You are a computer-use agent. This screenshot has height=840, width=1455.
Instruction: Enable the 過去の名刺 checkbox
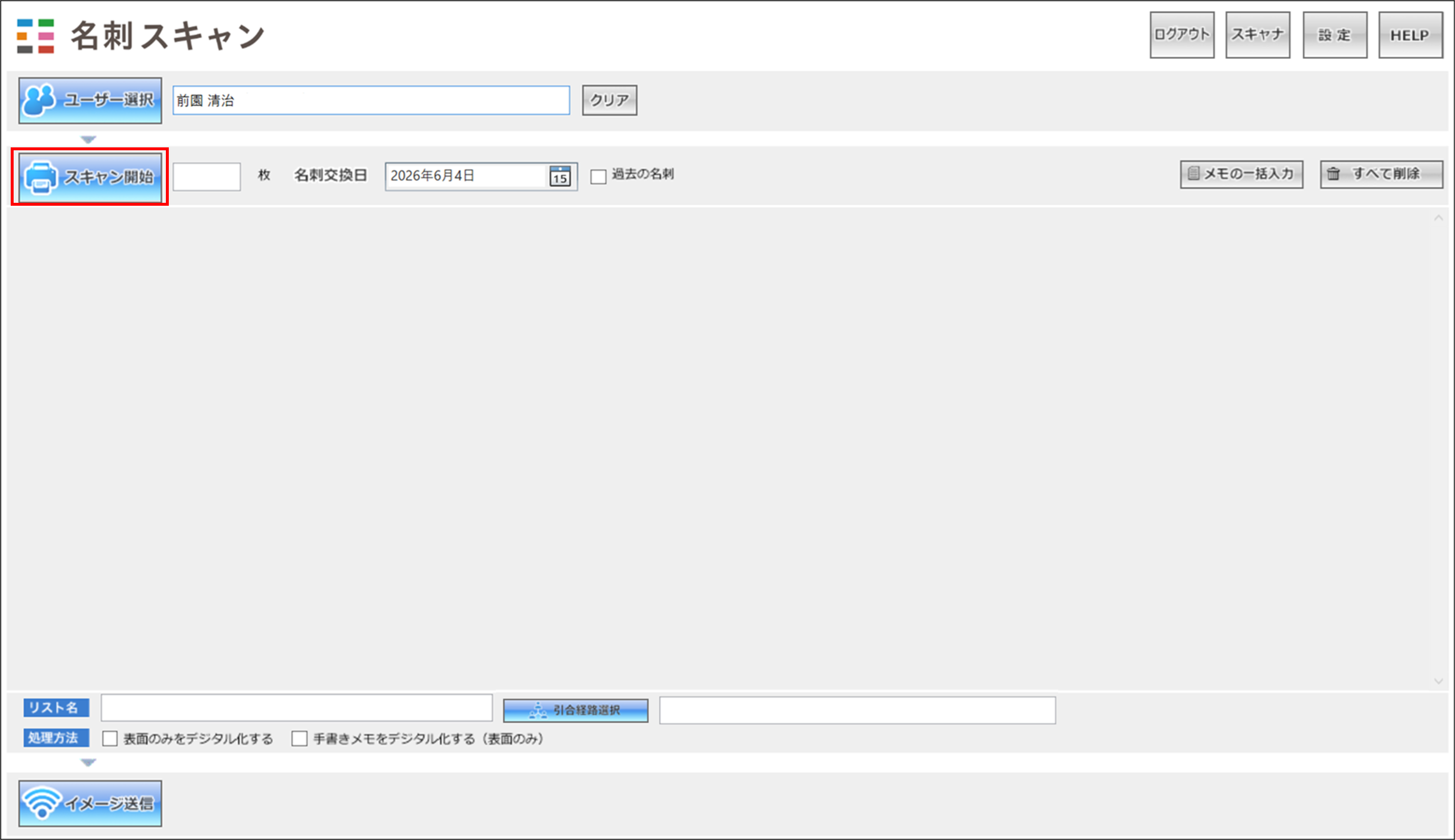coord(598,176)
